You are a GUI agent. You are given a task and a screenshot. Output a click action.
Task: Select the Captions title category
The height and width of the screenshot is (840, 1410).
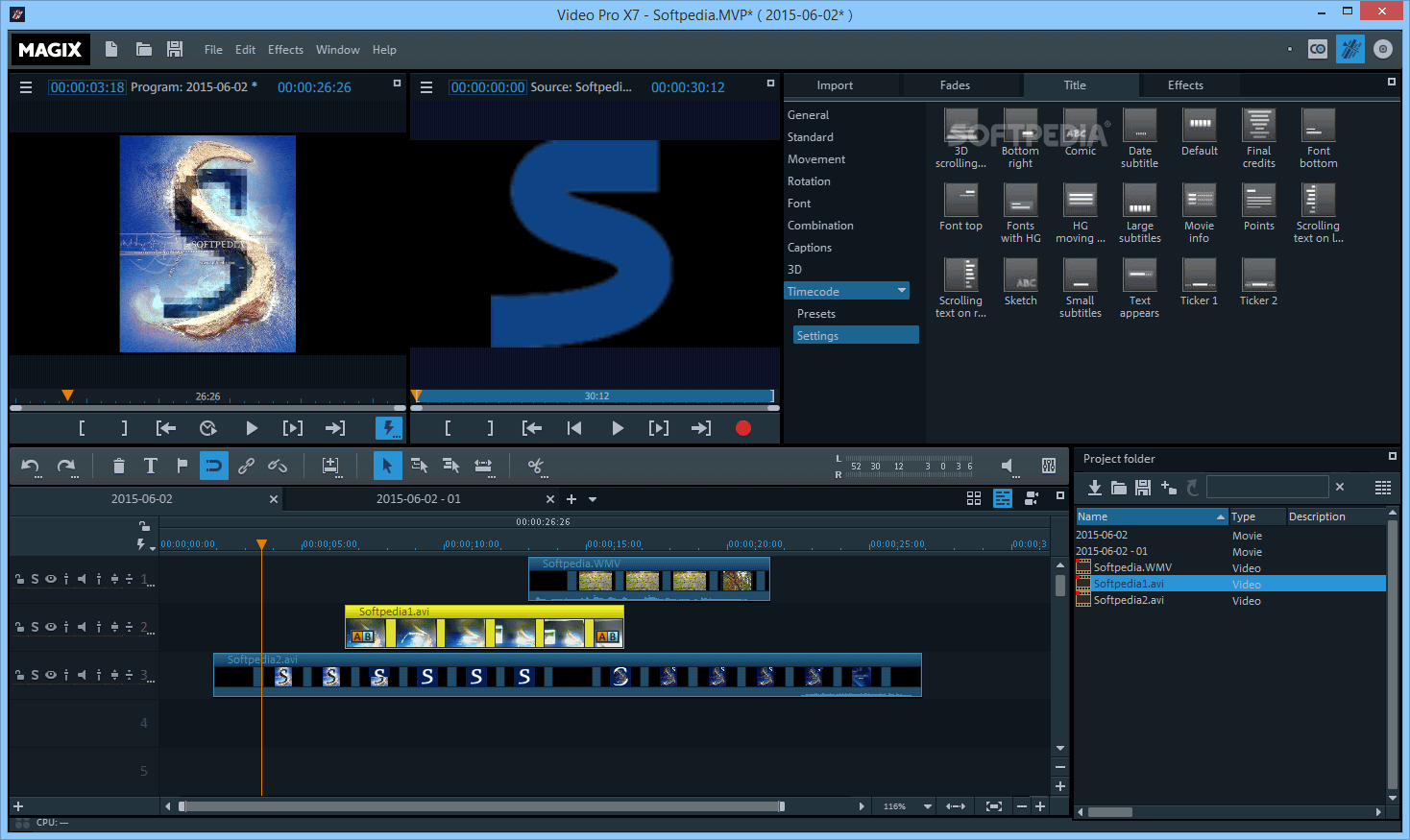coord(810,248)
